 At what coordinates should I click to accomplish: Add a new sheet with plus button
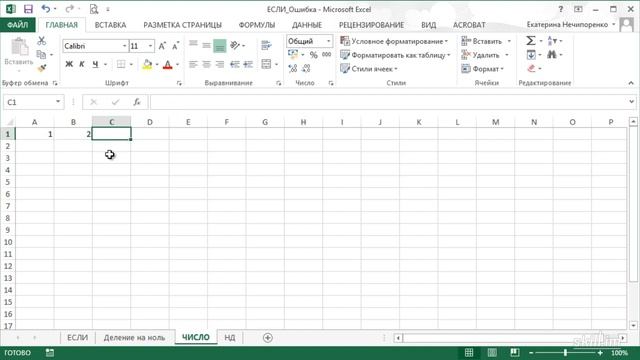coord(268,338)
